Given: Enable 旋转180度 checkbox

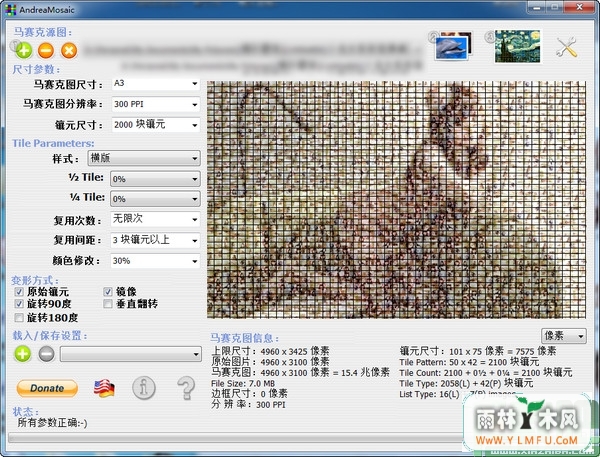Looking at the screenshot, I should tap(19, 318).
